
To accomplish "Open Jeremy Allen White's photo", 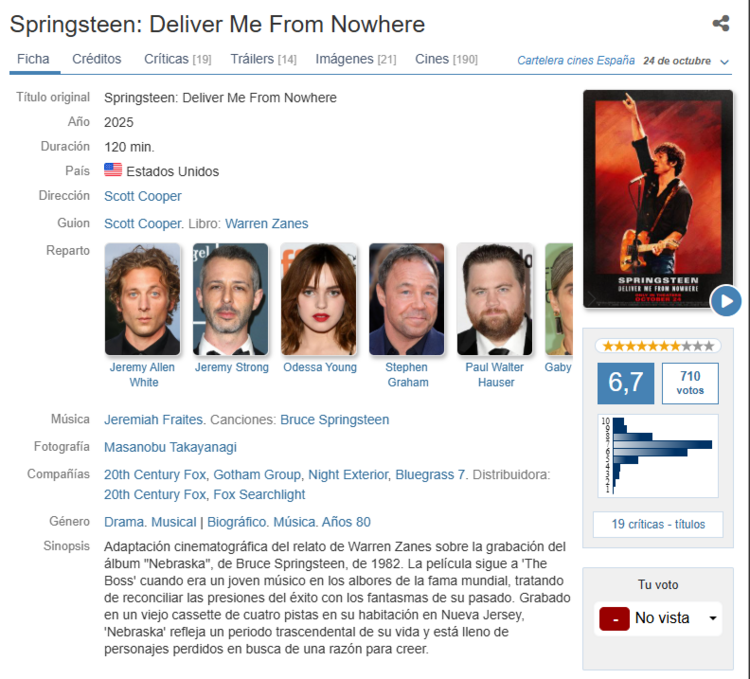I will (143, 299).
